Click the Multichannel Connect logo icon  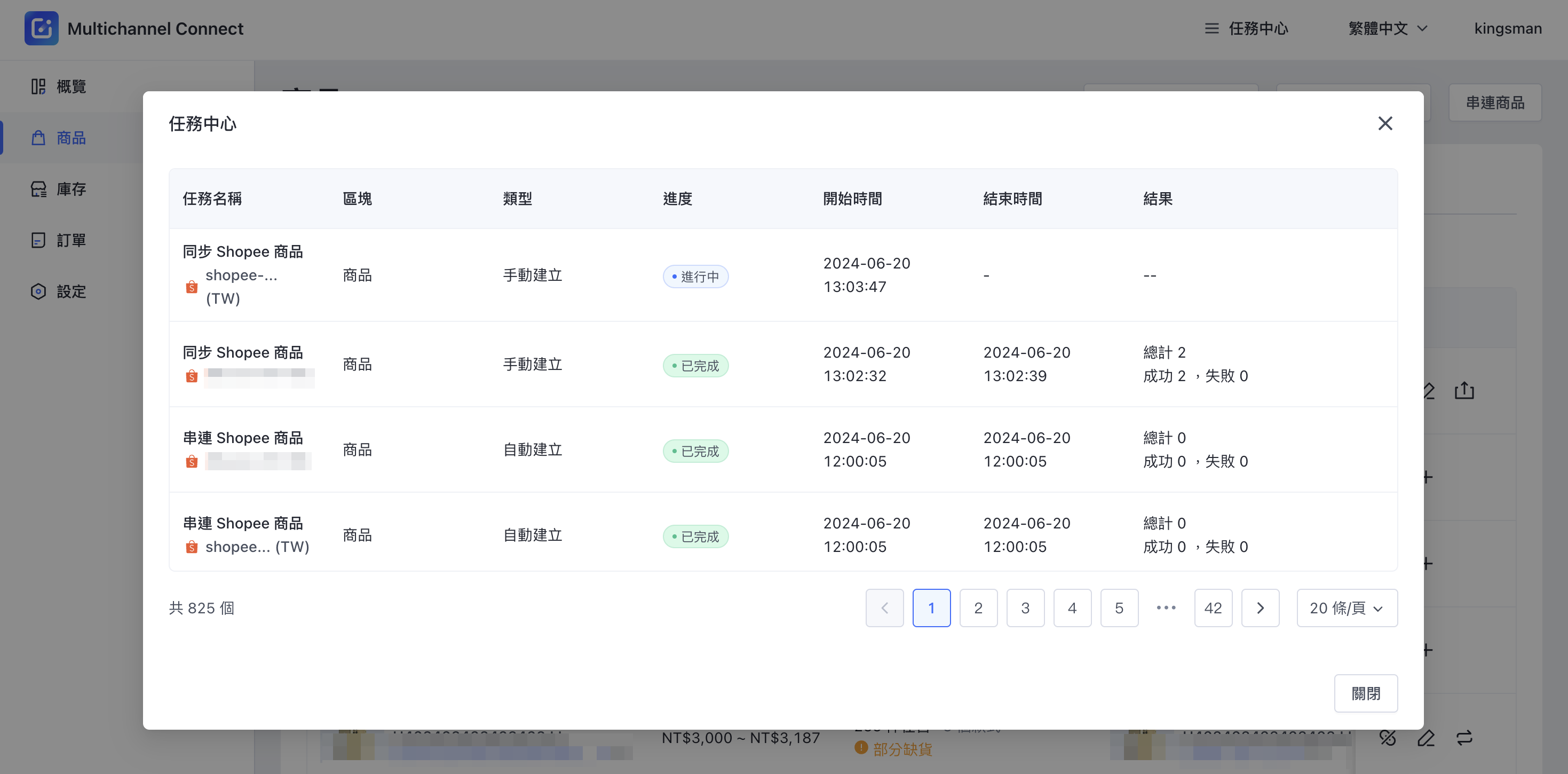coord(42,28)
